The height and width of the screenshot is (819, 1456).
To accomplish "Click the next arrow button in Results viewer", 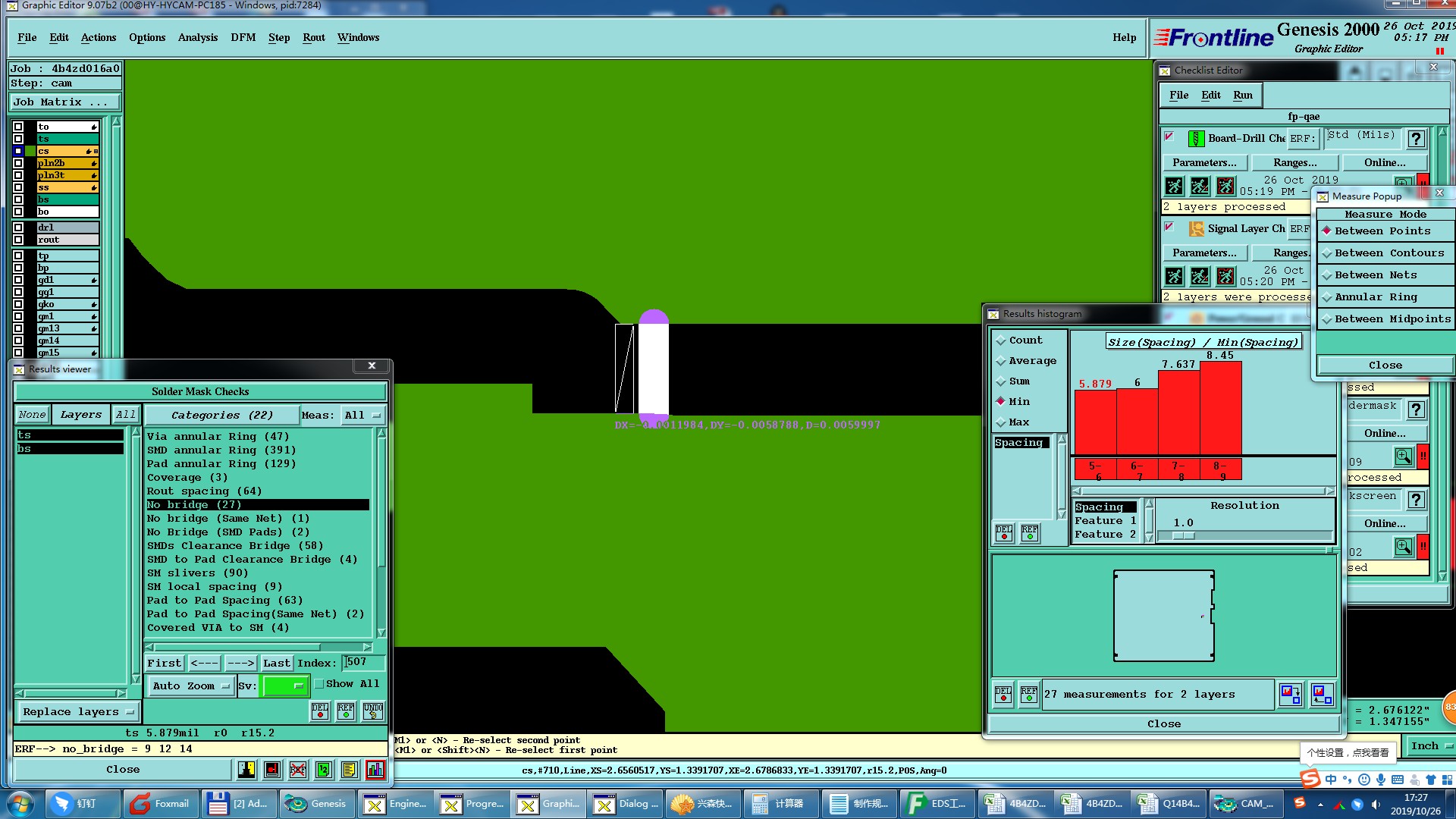I will tap(241, 664).
